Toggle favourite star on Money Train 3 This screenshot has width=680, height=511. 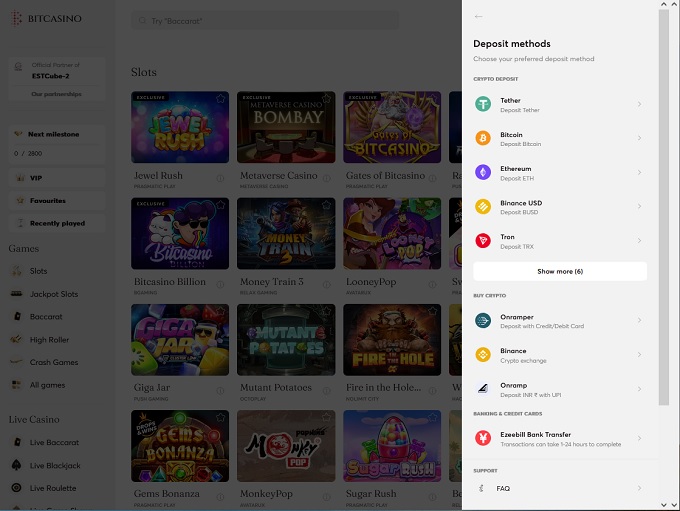327,205
